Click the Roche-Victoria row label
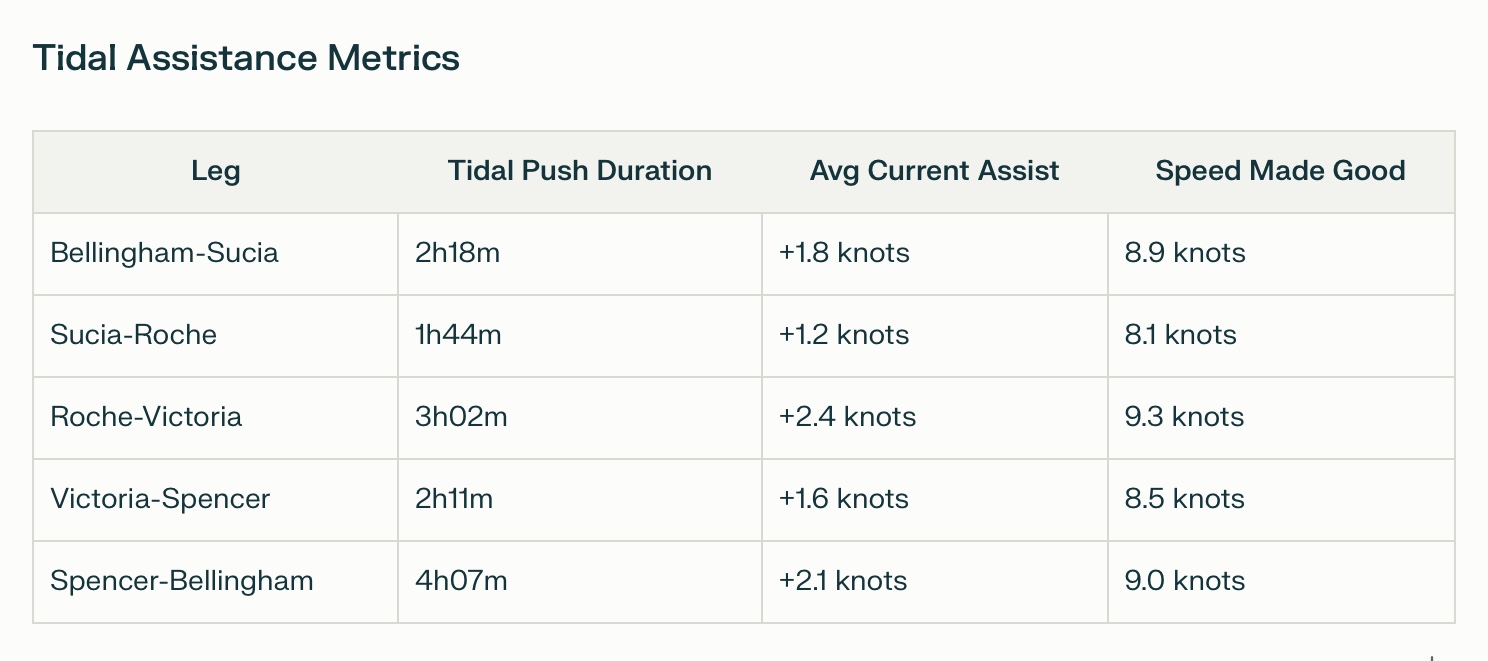Image resolution: width=1488 pixels, height=661 pixels. pos(146,417)
